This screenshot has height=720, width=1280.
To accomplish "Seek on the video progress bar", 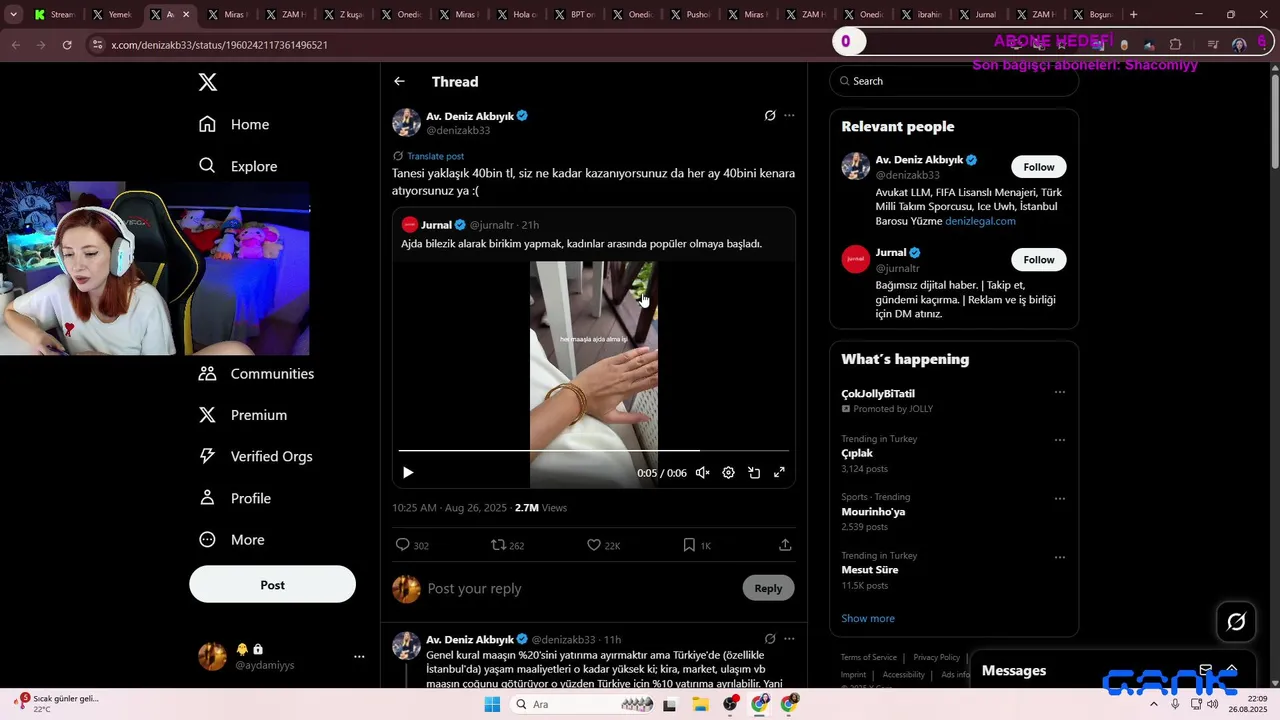I will point(593,451).
